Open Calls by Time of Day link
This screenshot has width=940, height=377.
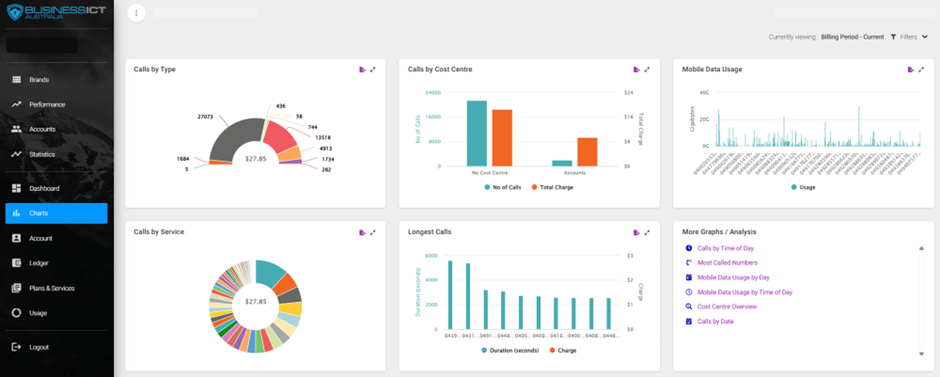click(725, 248)
